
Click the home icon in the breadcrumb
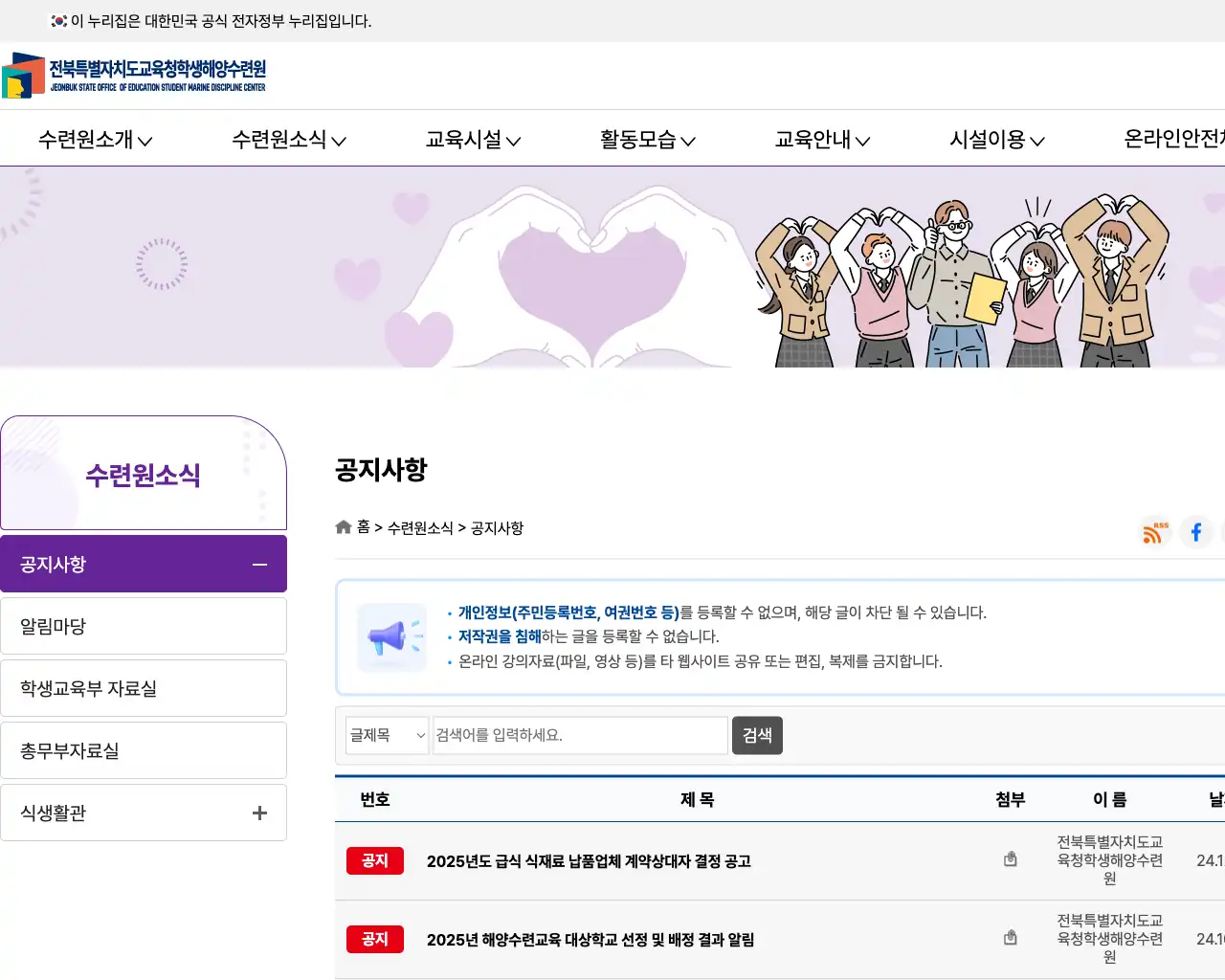(344, 527)
